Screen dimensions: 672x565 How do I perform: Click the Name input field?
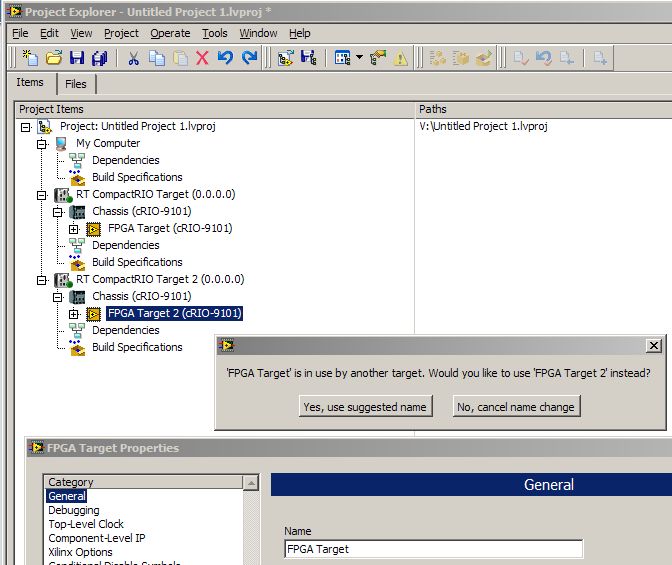(433, 549)
